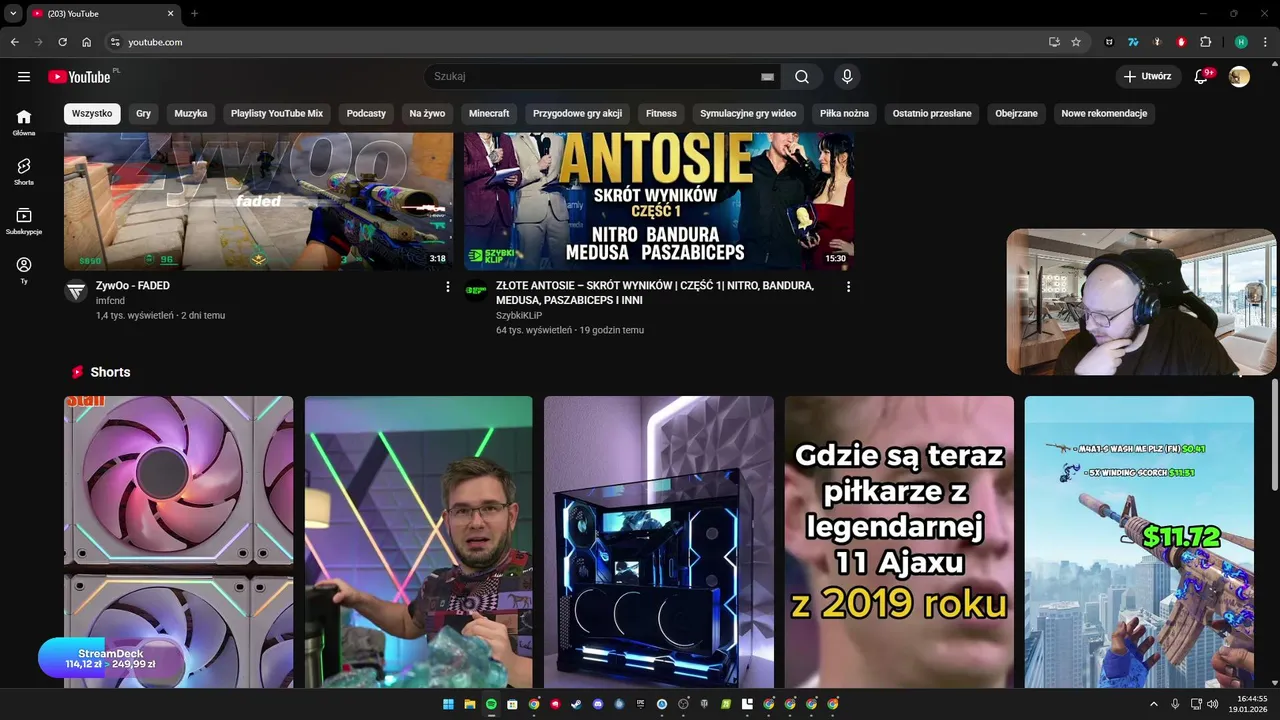Select the Na żywo filter chip
This screenshot has height=720, width=1280.
tap(427, 114)
